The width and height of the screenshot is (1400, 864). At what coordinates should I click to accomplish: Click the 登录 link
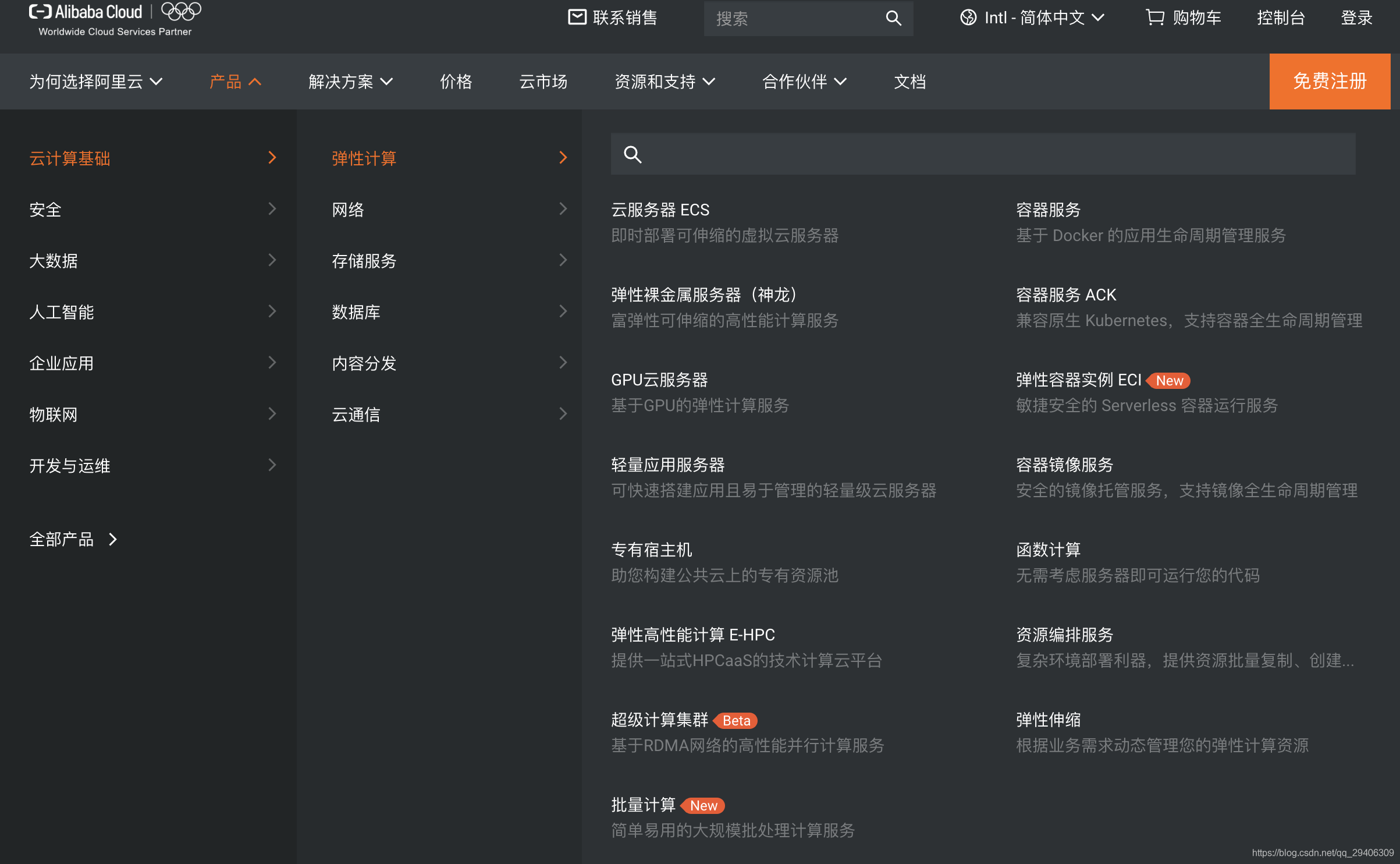(x=1357, y=17)
